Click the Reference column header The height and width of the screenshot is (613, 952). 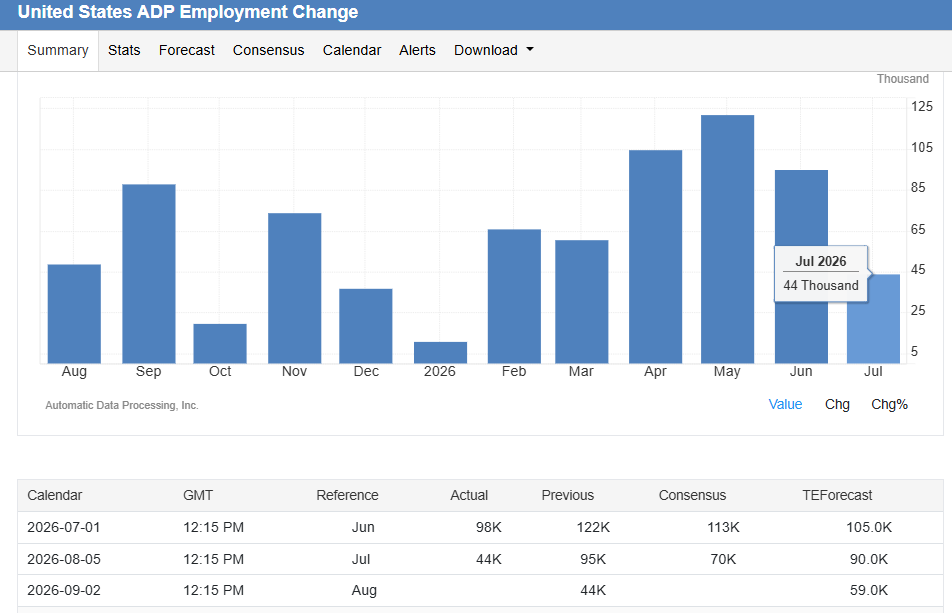[347, 495]
